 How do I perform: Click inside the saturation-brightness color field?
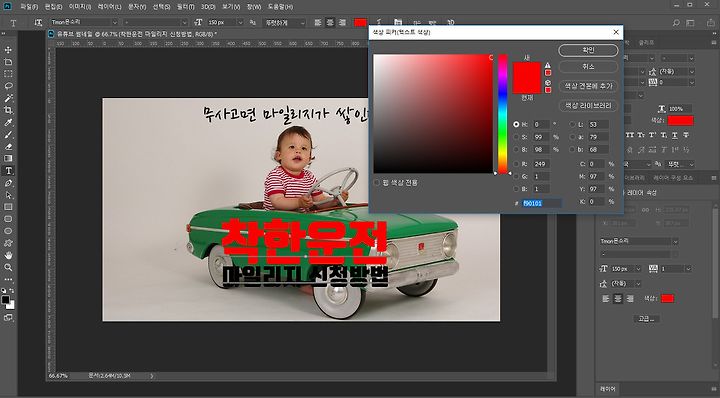pyautogui.click(x=433, y=114)
